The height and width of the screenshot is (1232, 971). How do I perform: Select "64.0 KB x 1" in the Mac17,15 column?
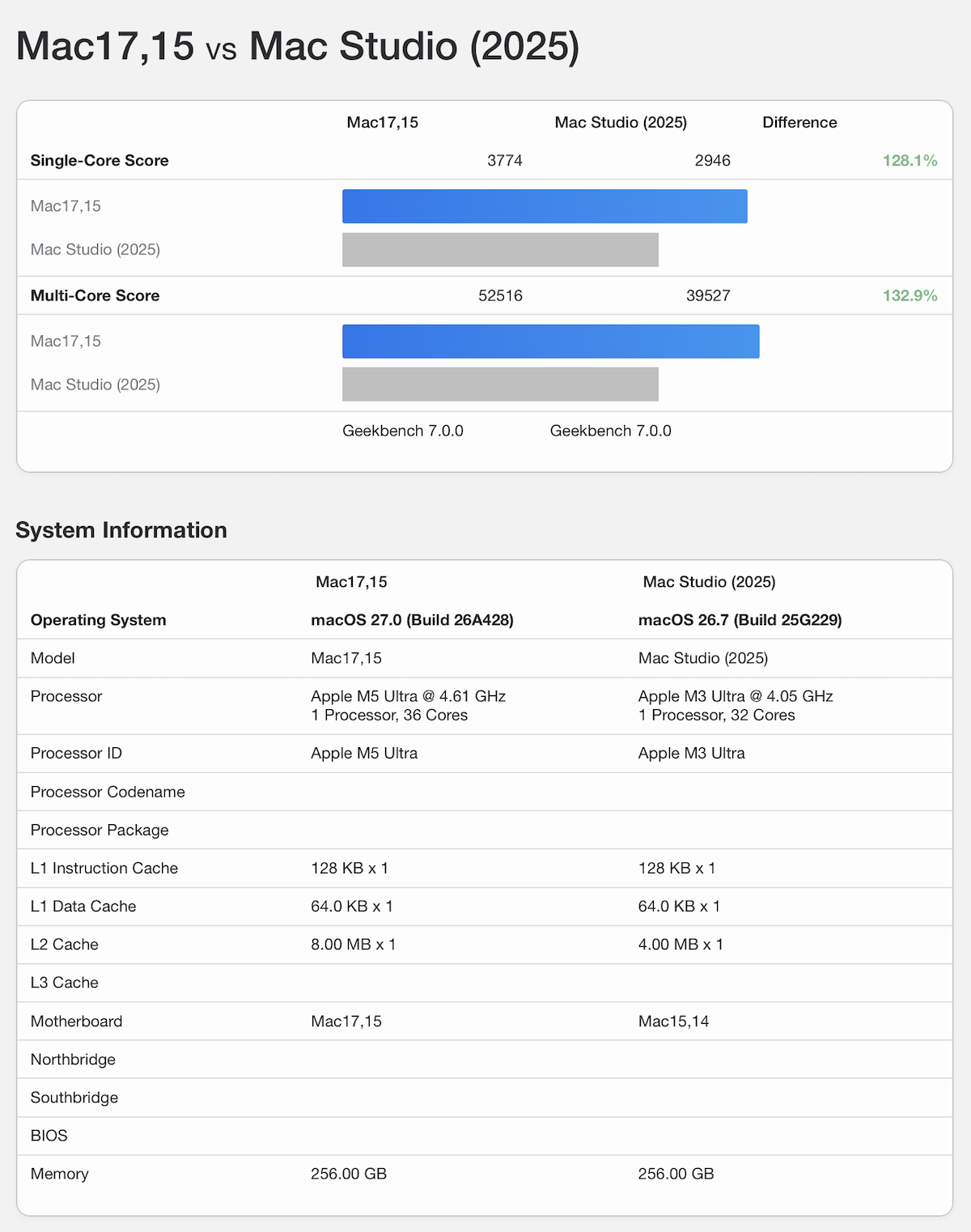tap(352, 906)
